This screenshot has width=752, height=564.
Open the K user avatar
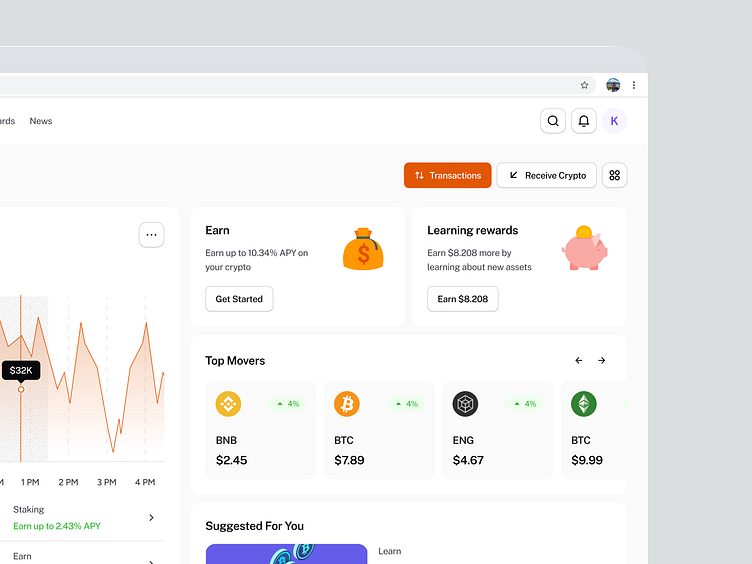coord(614,121)
